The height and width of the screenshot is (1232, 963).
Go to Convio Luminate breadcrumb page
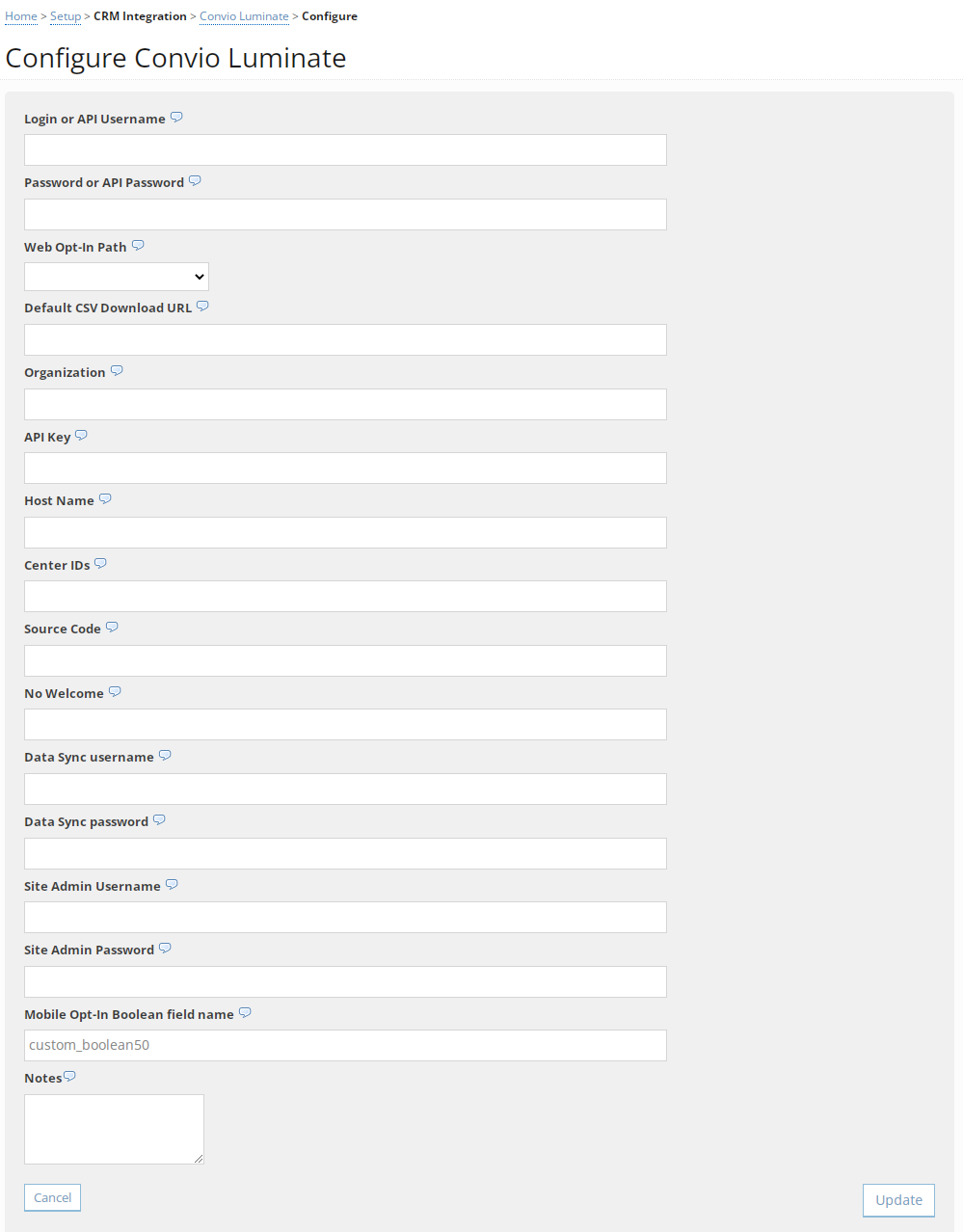tap(244, 15)
